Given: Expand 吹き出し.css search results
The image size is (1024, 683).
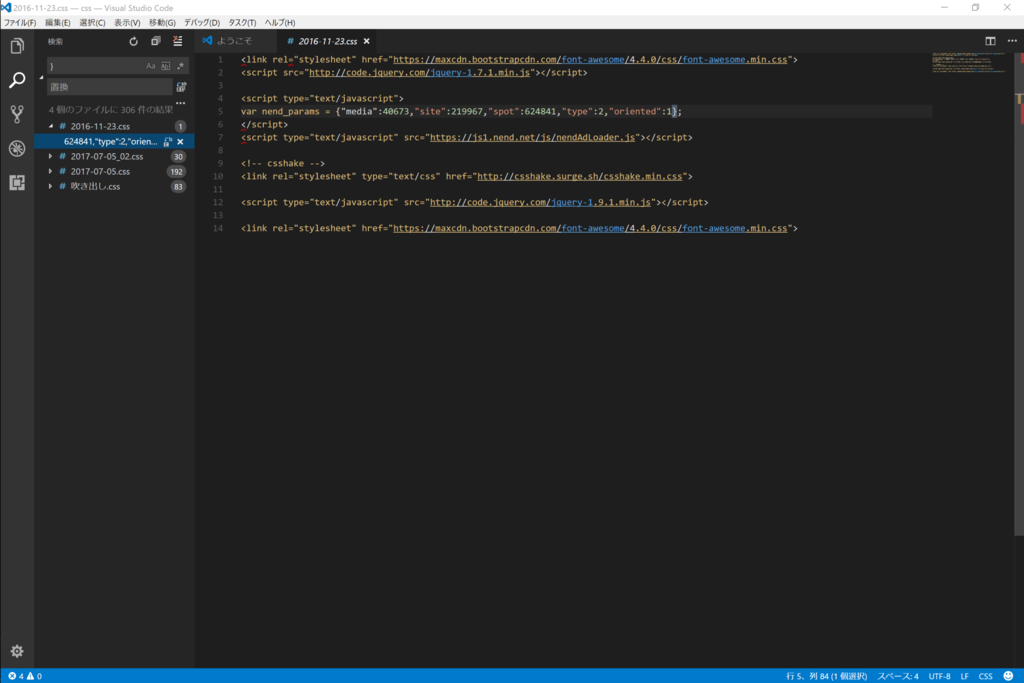Looking at the screenshot, I should 51,187.
